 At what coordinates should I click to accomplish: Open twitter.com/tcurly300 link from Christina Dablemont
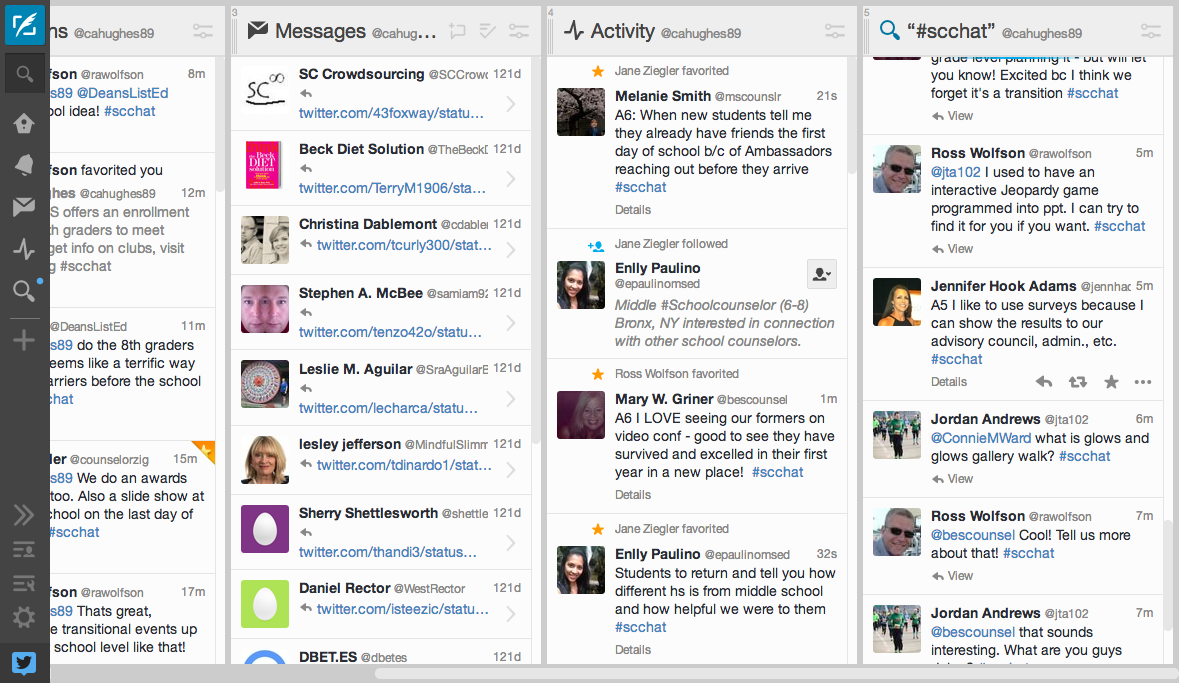(x=404, y=245)
